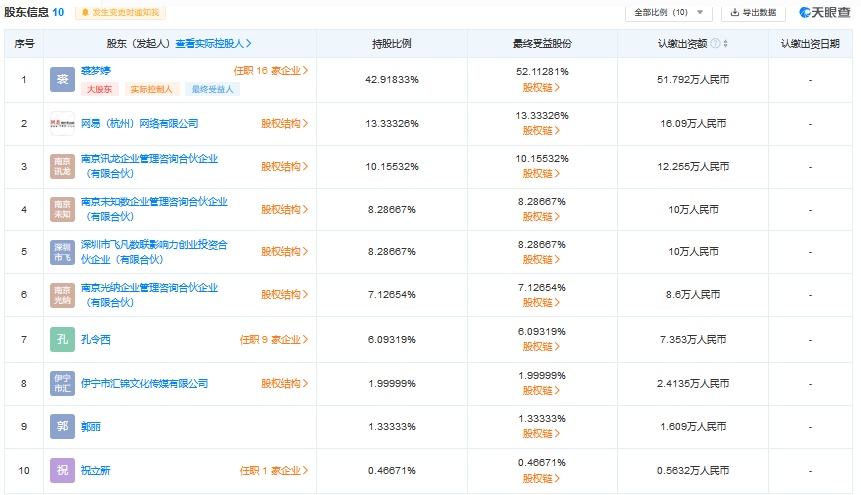This screenshot has width=861, height=495.
Task: Open 股权链 under 13.33326%
Action: click(x=541, y=131)
